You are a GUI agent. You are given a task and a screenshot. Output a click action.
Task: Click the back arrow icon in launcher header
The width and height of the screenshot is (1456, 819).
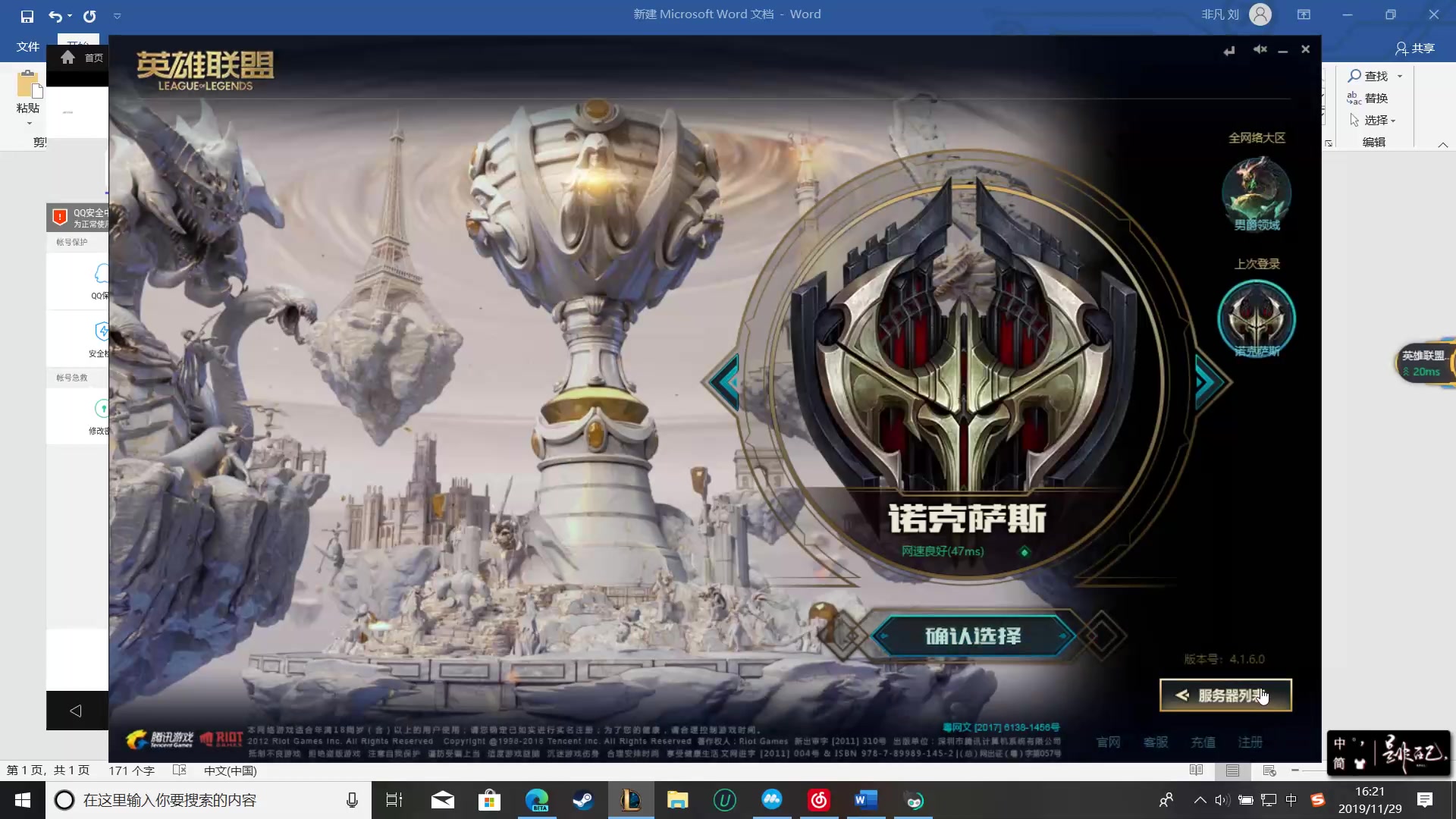click(1229, 50)
